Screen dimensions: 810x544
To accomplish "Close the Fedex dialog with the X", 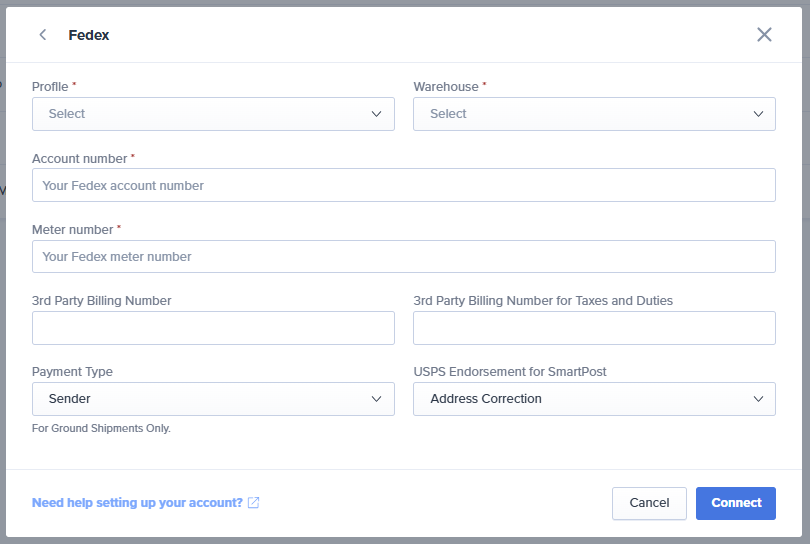I will 764,35.
